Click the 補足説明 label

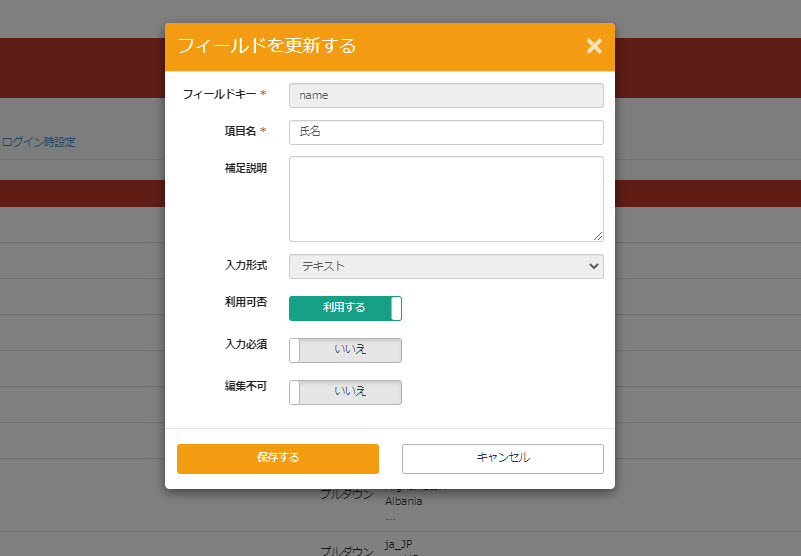tap(245, 168)
